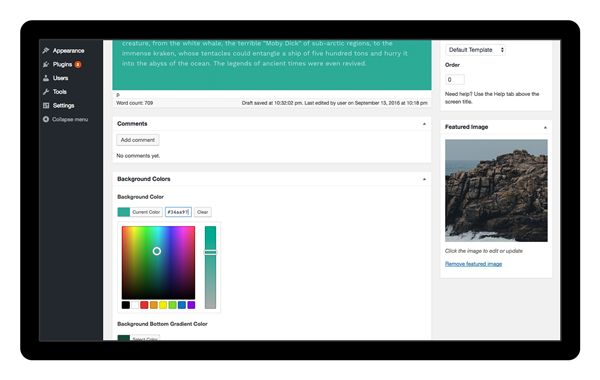Screen dimensions: 600x380
Task: Collapse the Background Colors panel
Action: click(424, 179)
